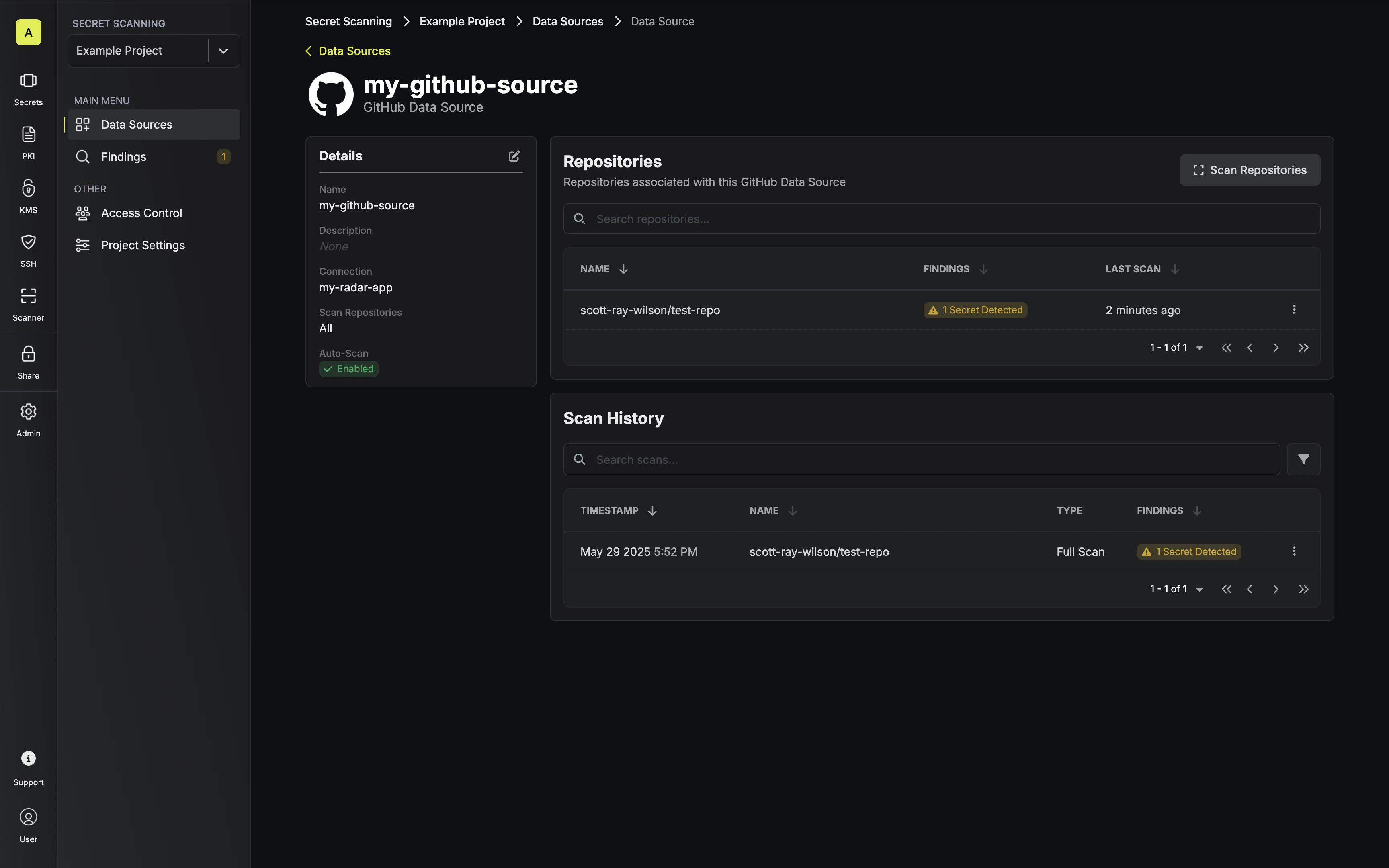1389x868 pixels.
Task: Sort scan history by Timestamp arrow
Action: [652, 511]
